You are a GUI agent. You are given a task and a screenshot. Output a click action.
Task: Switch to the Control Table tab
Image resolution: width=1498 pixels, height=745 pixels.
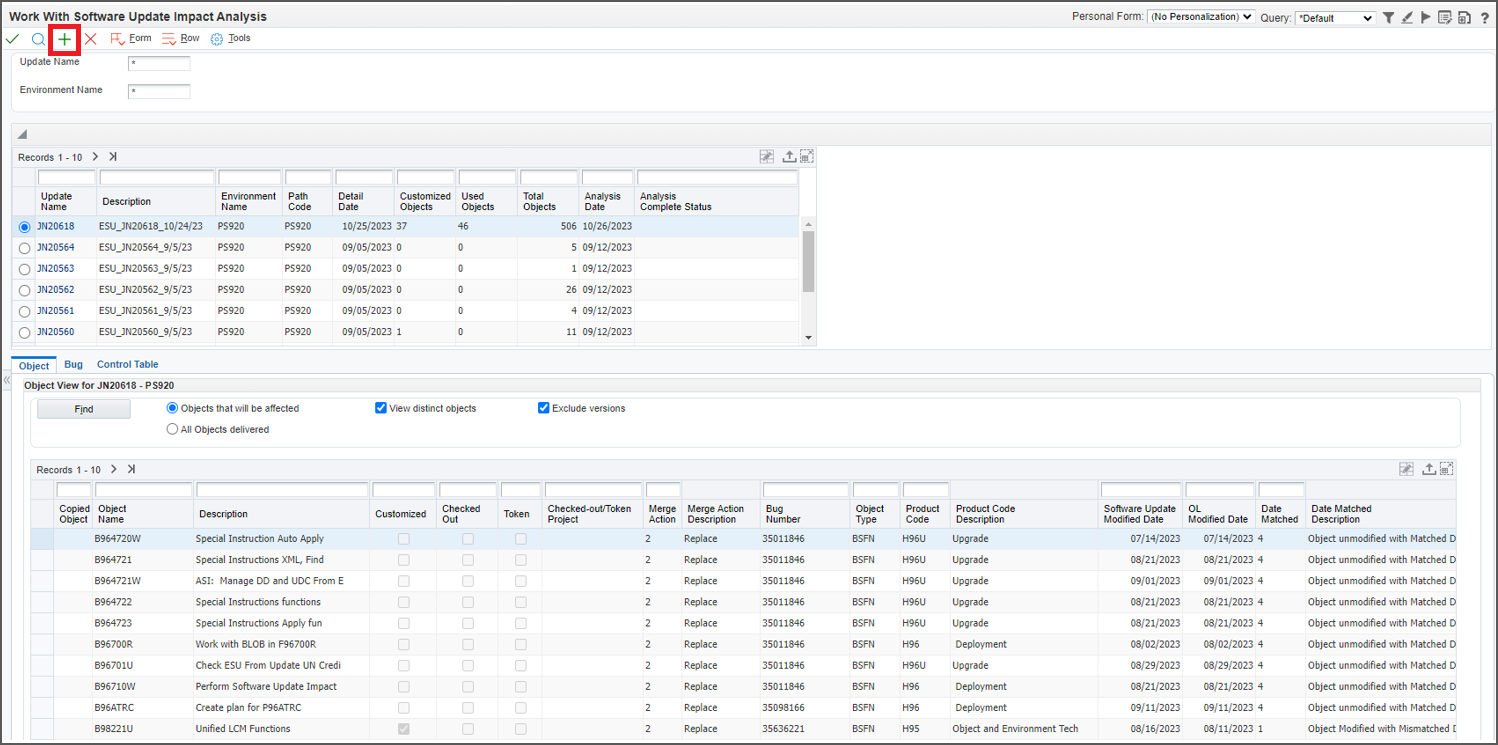coord(127,365)
